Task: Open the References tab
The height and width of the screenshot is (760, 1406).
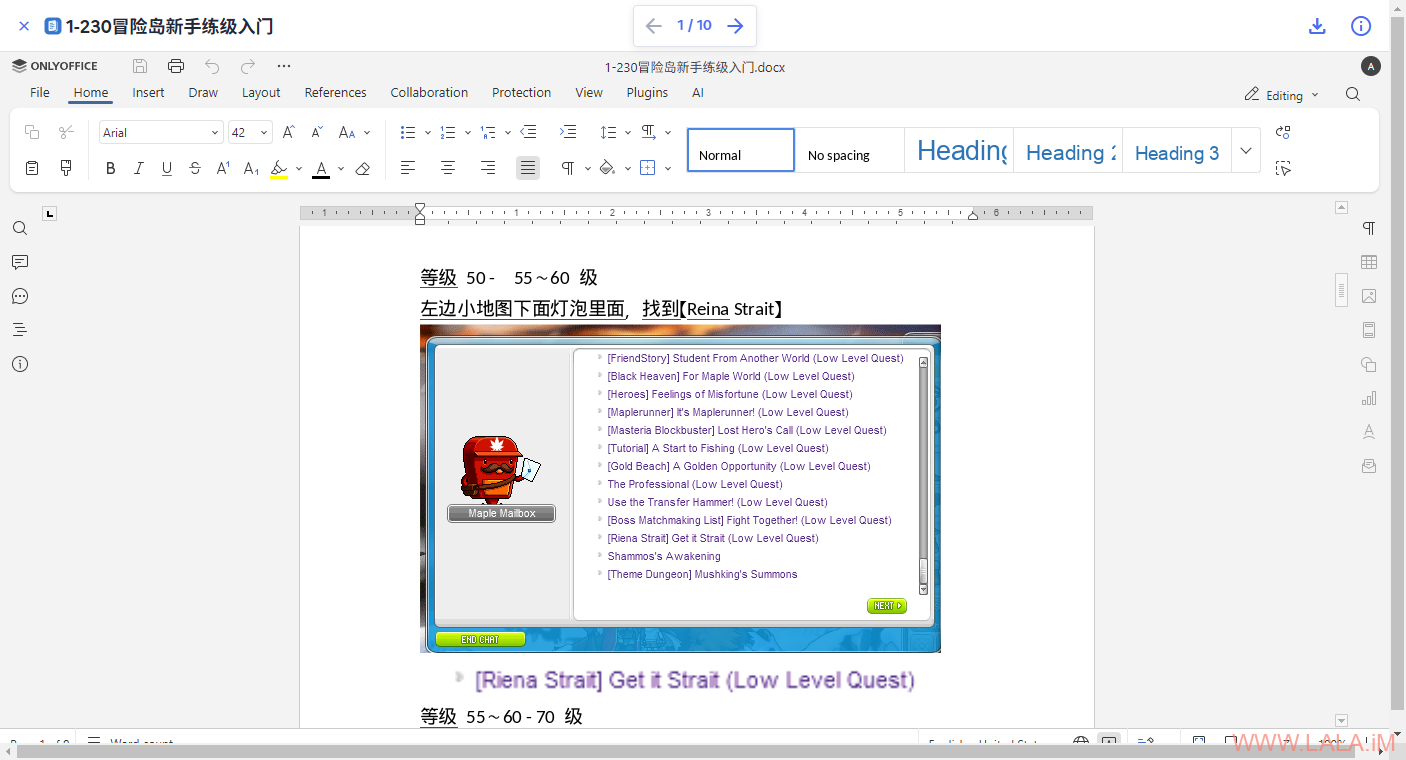Action: [x=335, y=92]
